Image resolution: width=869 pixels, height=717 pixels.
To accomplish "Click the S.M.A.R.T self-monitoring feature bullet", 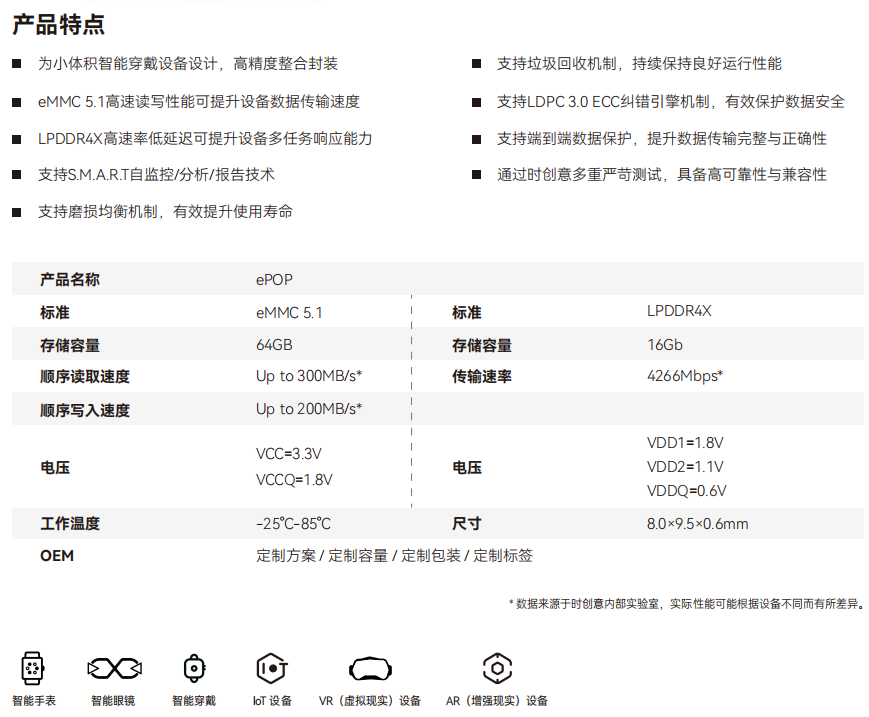I will pyautogui.click(x=156, y=174).
